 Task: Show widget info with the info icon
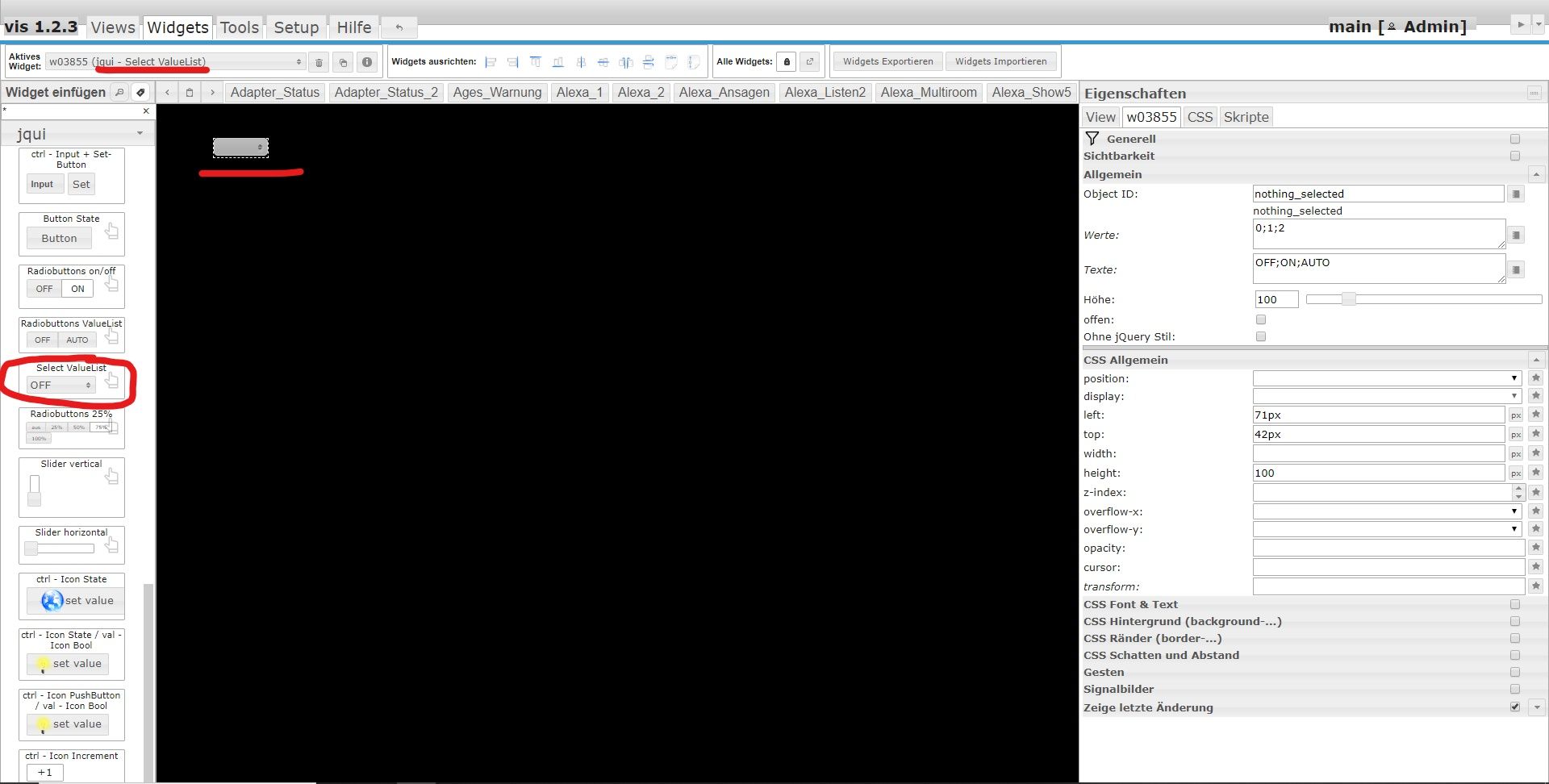point(367,62)
